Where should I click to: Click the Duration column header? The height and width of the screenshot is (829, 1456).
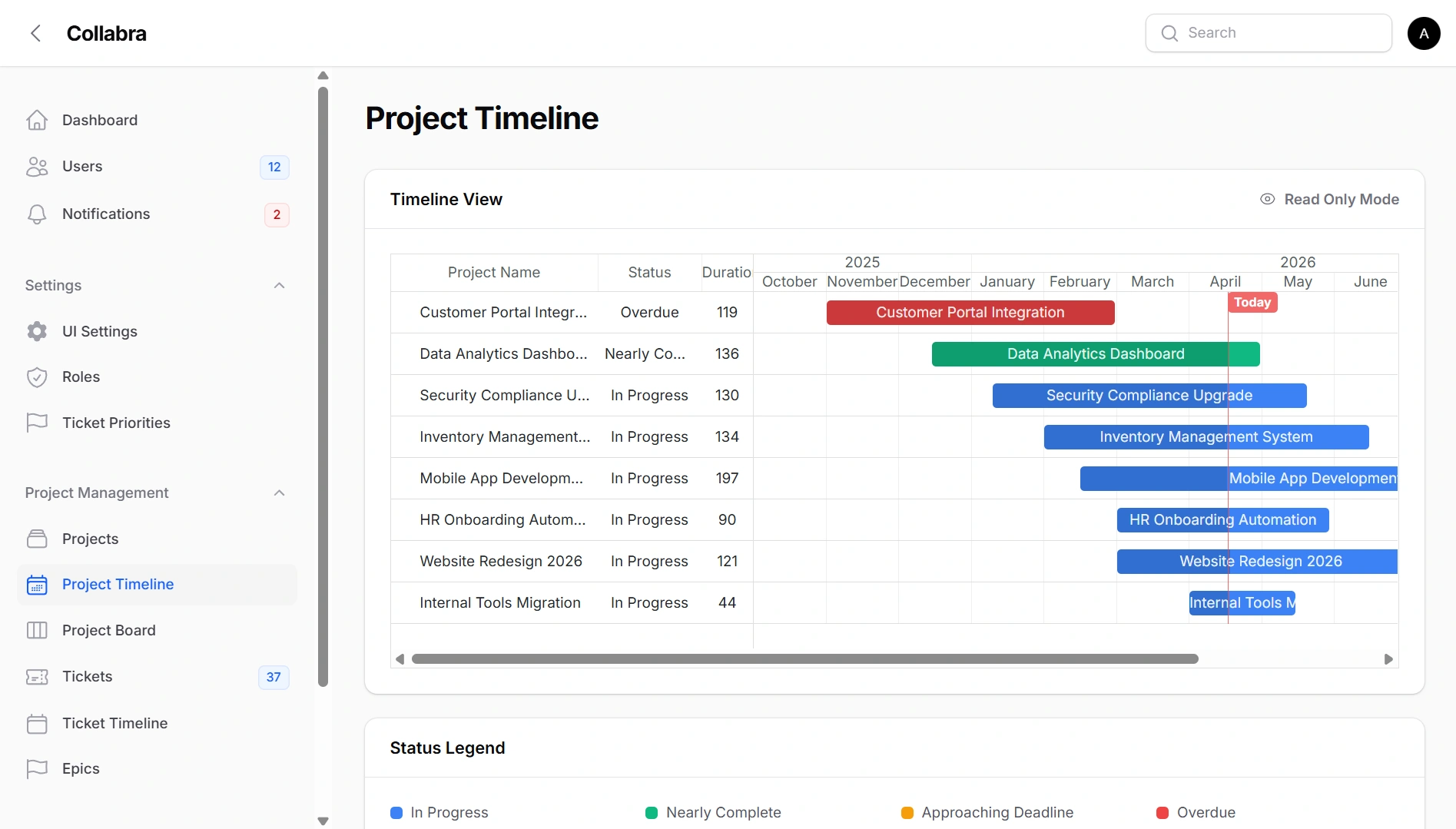point(727,273)
